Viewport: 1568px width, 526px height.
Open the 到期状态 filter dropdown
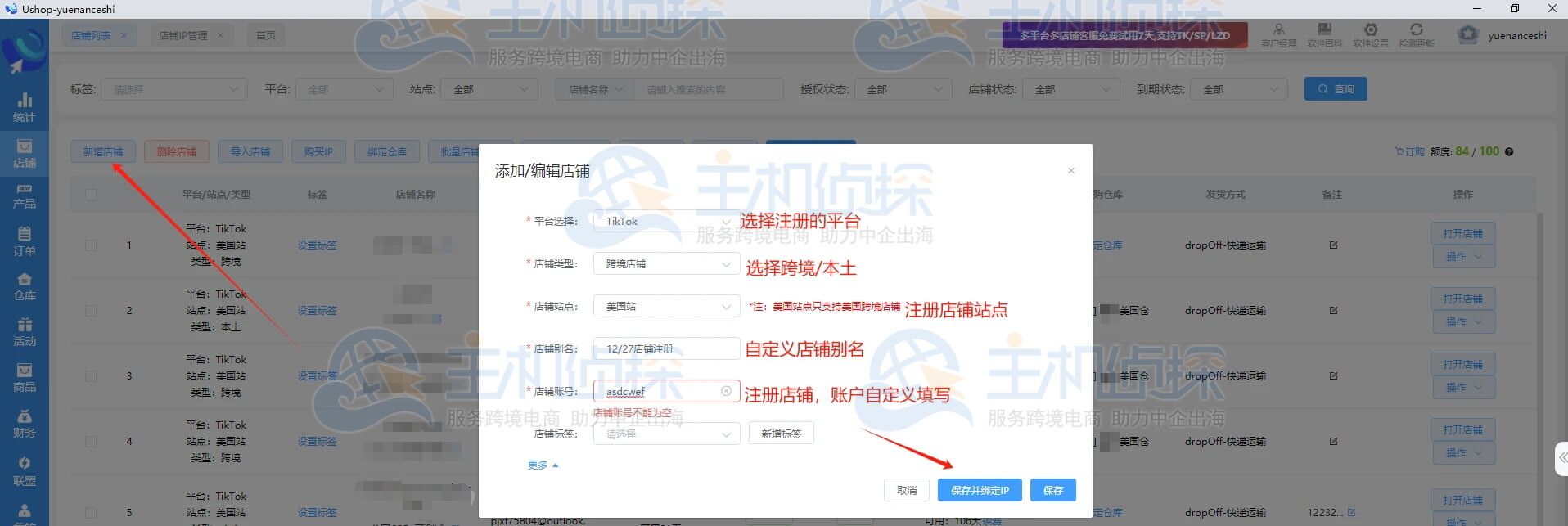pos(1239,89)
